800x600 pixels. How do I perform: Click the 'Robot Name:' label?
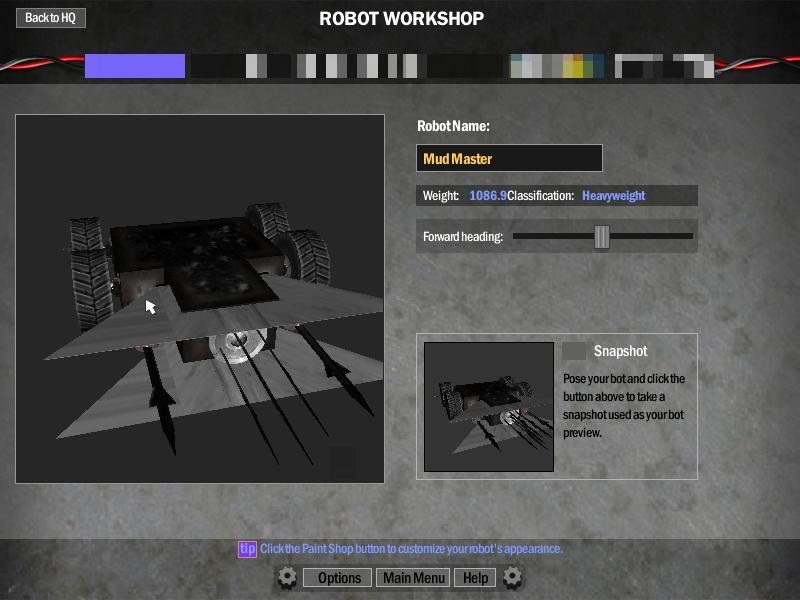click(x=453, y=126)
